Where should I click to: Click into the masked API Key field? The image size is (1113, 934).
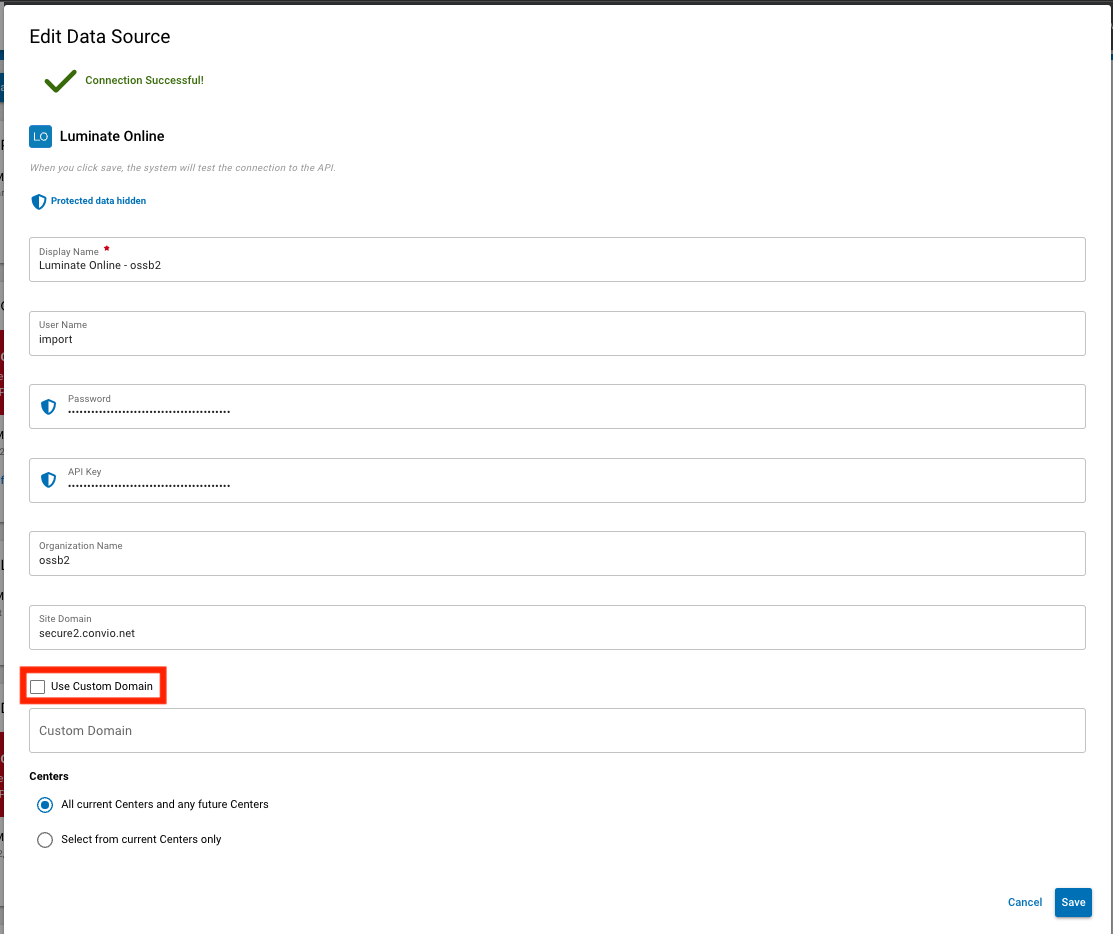coord(557,480)
